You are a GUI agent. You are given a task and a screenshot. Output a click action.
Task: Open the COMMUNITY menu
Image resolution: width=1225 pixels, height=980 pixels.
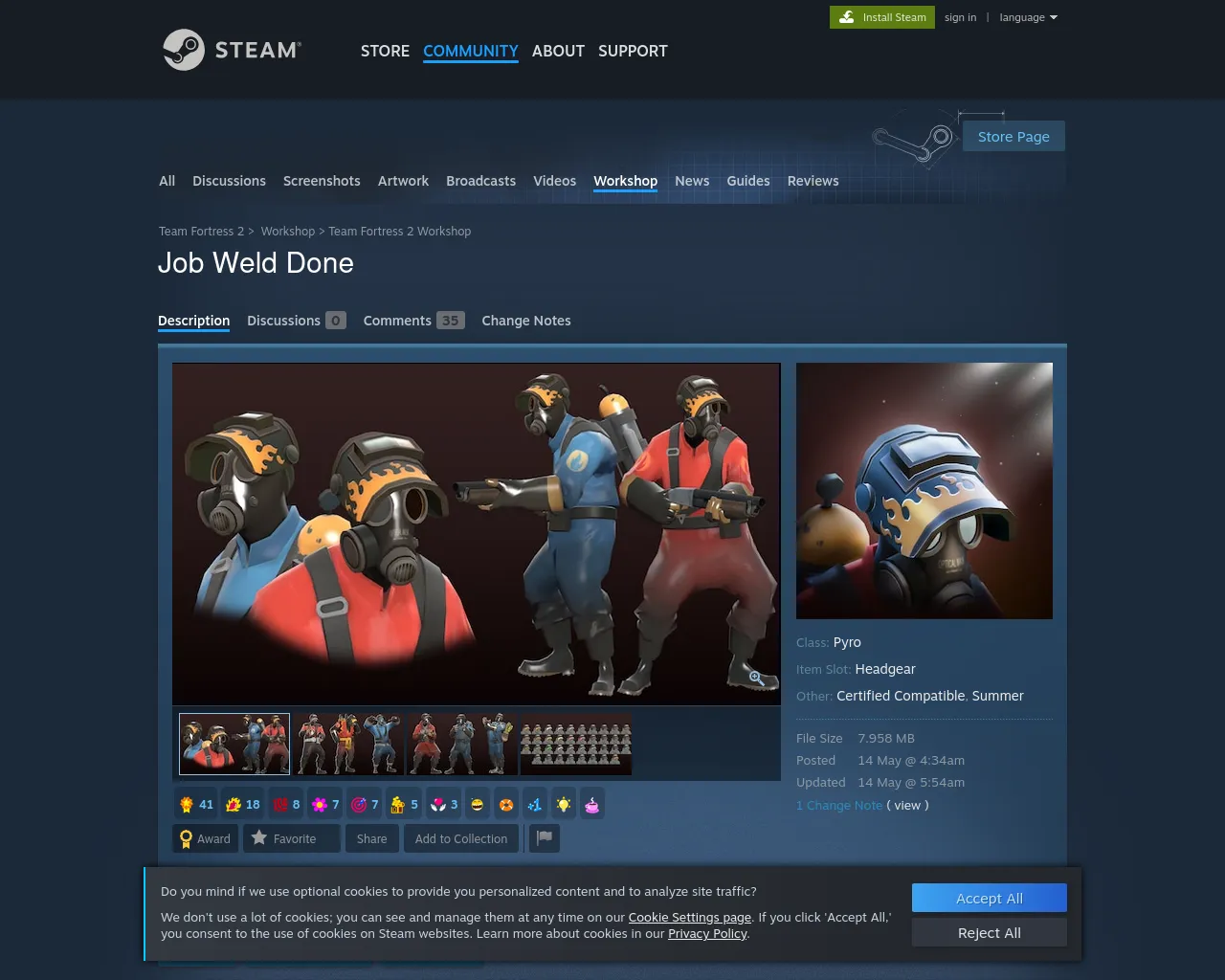(x=471, y=51)
